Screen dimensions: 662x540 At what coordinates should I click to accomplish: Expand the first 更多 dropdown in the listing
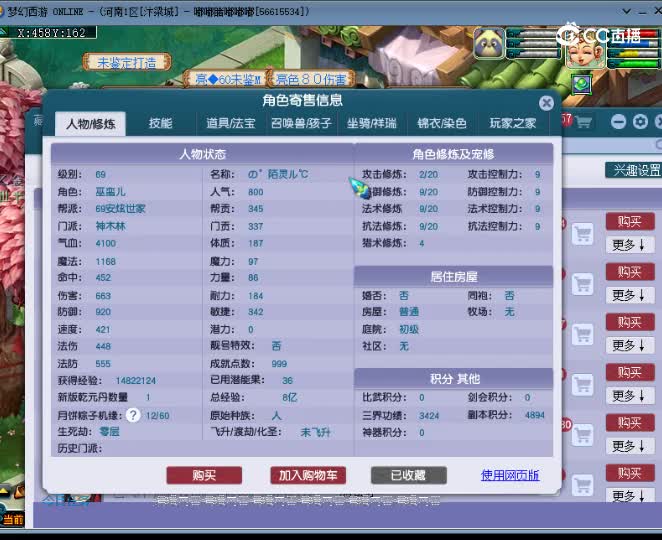coord(630,245)
